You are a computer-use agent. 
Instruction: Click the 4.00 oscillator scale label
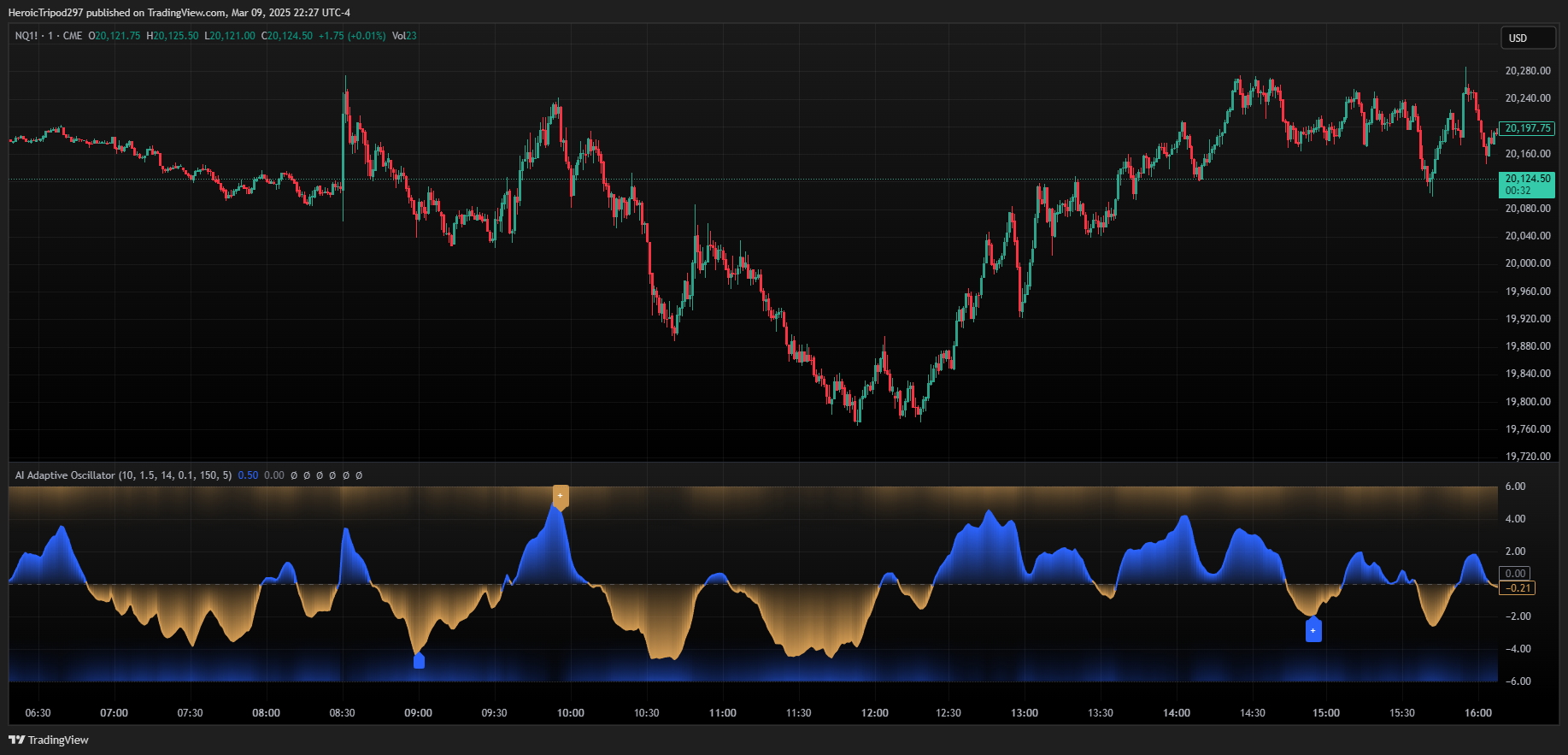pyautogui.click(x=1515, y=519)
